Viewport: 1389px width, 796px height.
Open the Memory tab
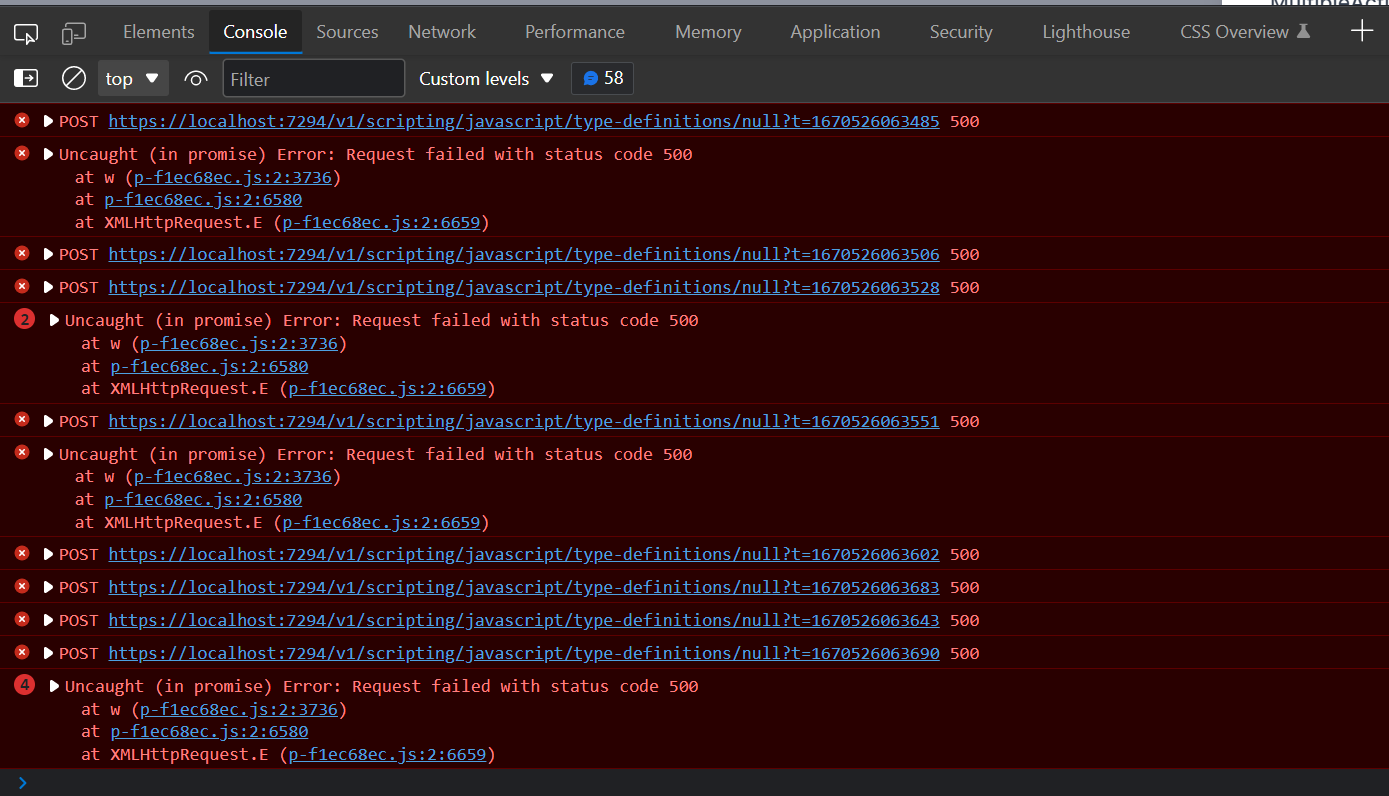pos(708,32)
